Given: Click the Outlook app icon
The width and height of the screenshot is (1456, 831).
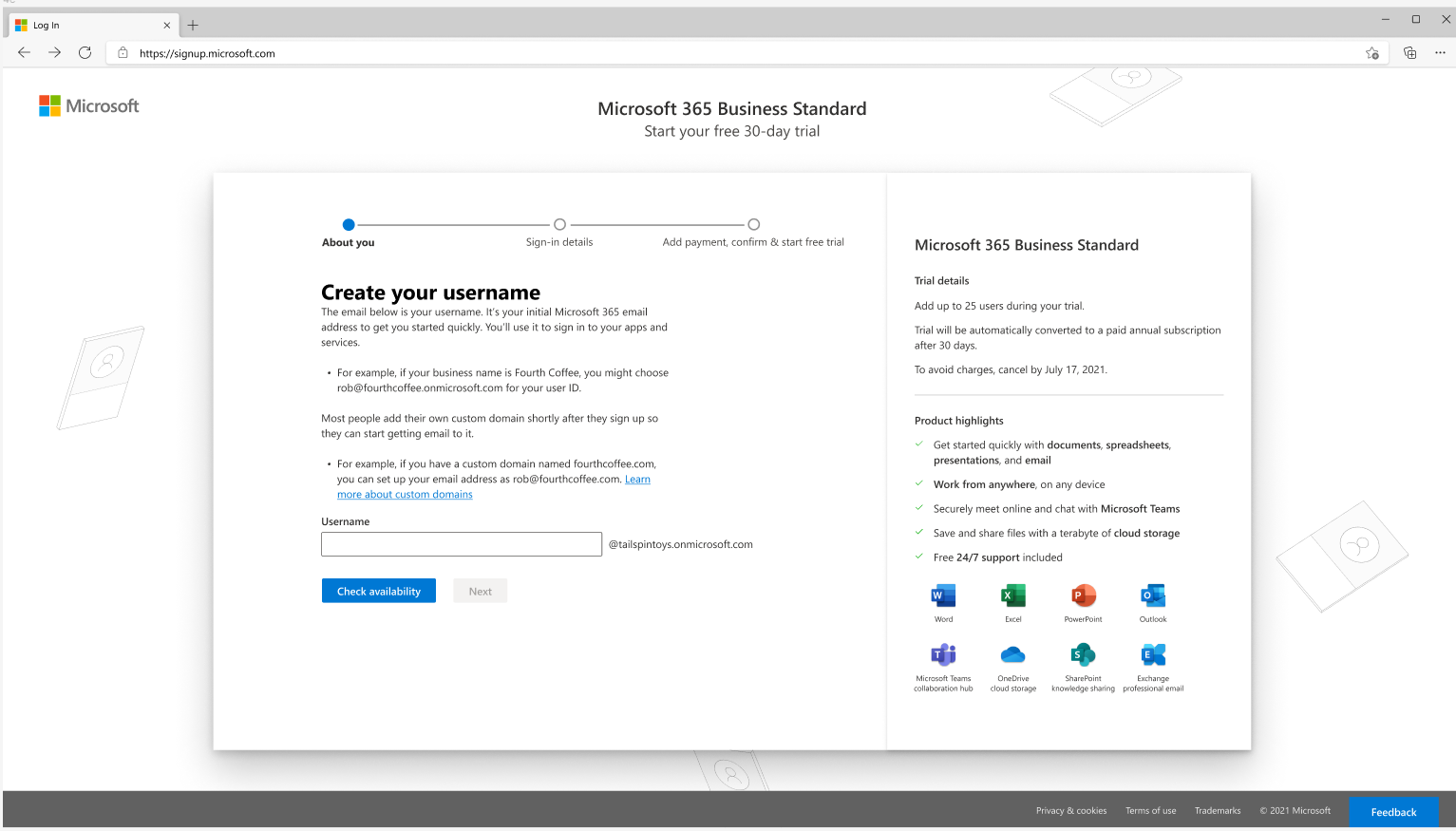Looking at the screenshot, I should click(x=1153, y=595).
